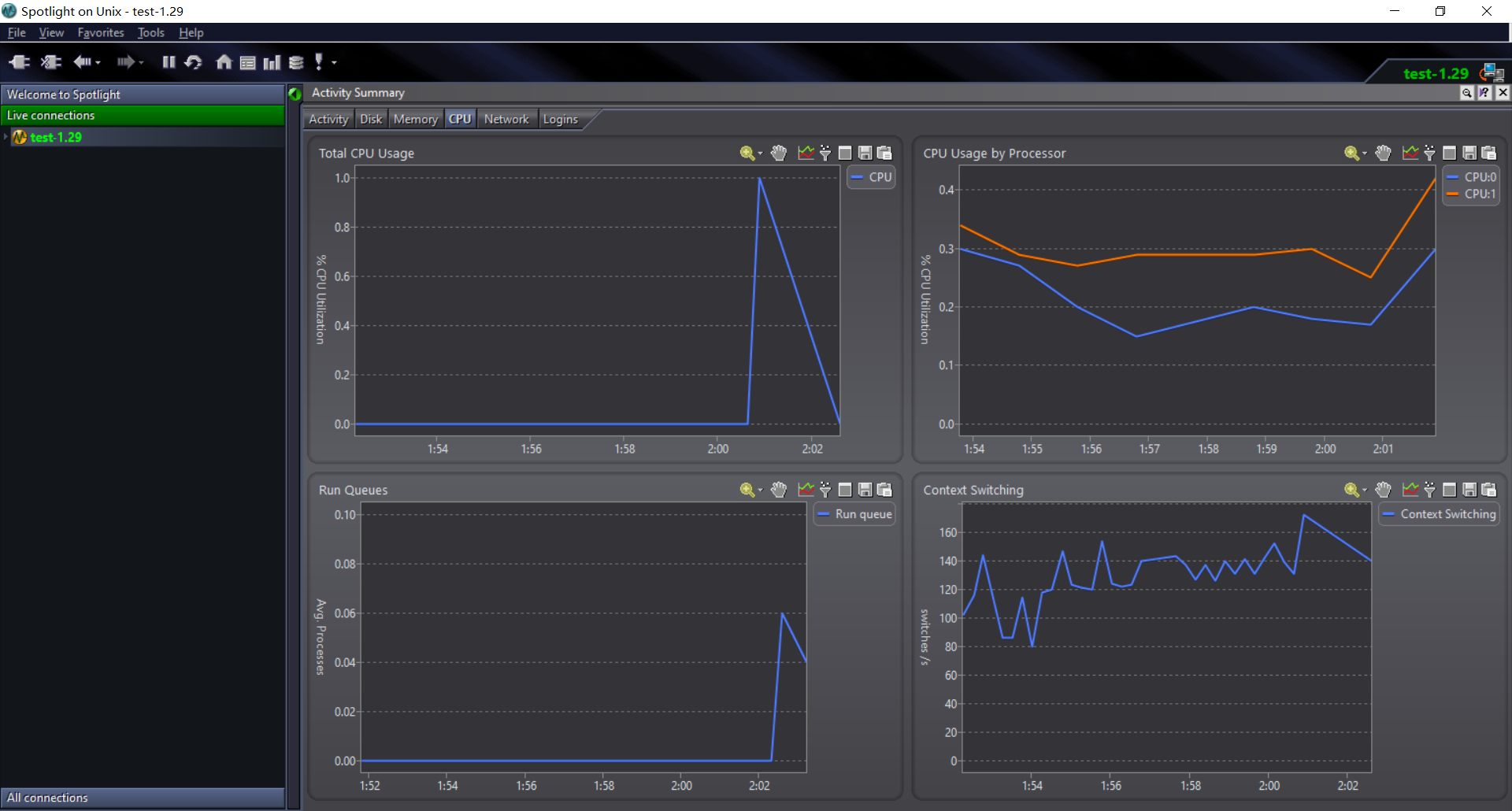Viewport: 1512px width, 811px height.
Task: Open the File menu
Action: (17, 32)
